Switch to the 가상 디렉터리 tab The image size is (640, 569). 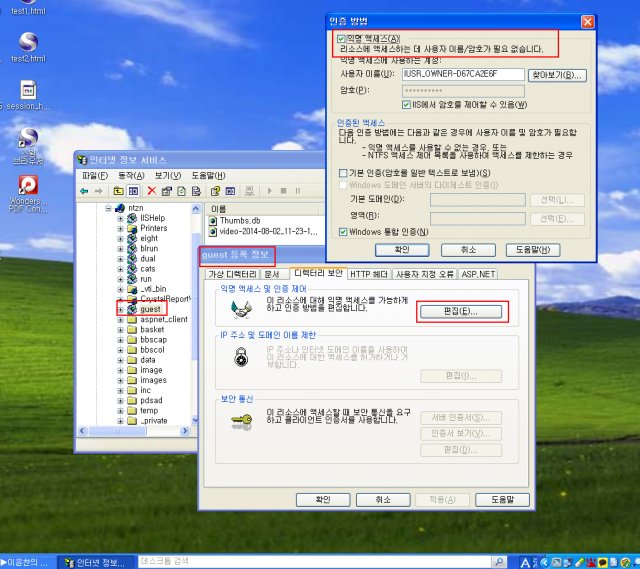click(x=232, y=274)
